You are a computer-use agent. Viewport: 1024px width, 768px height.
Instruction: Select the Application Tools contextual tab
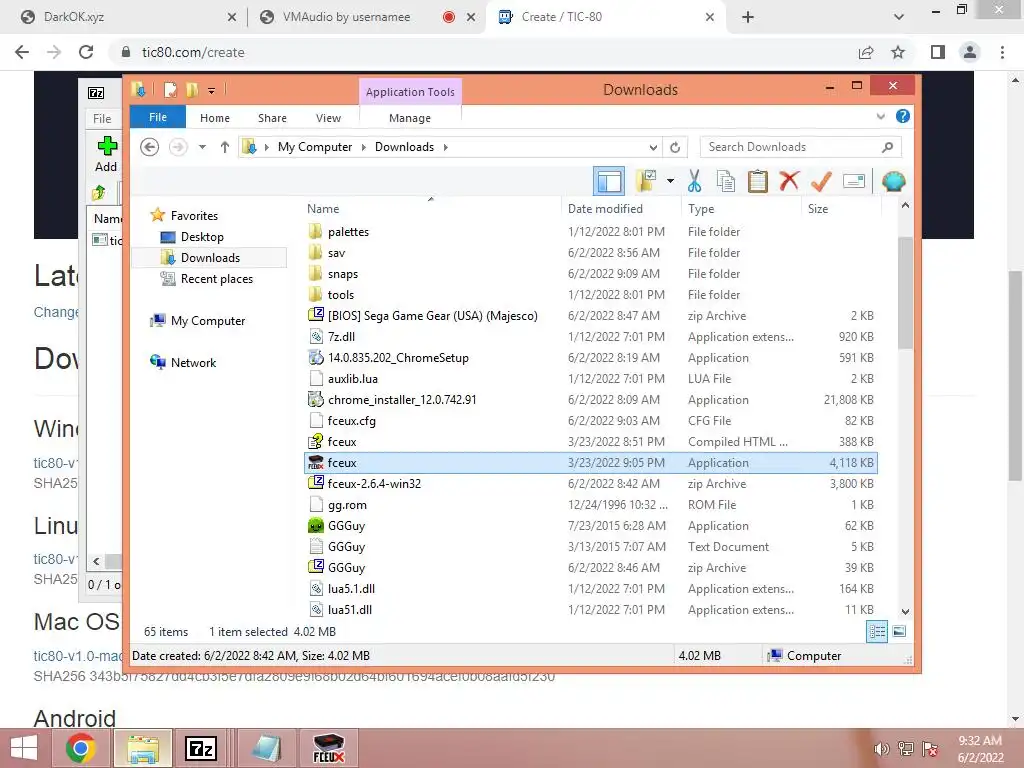[410, 92]
